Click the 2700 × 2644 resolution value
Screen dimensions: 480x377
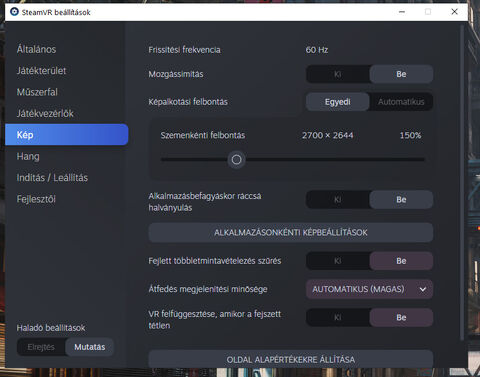[x=328, y=135]
